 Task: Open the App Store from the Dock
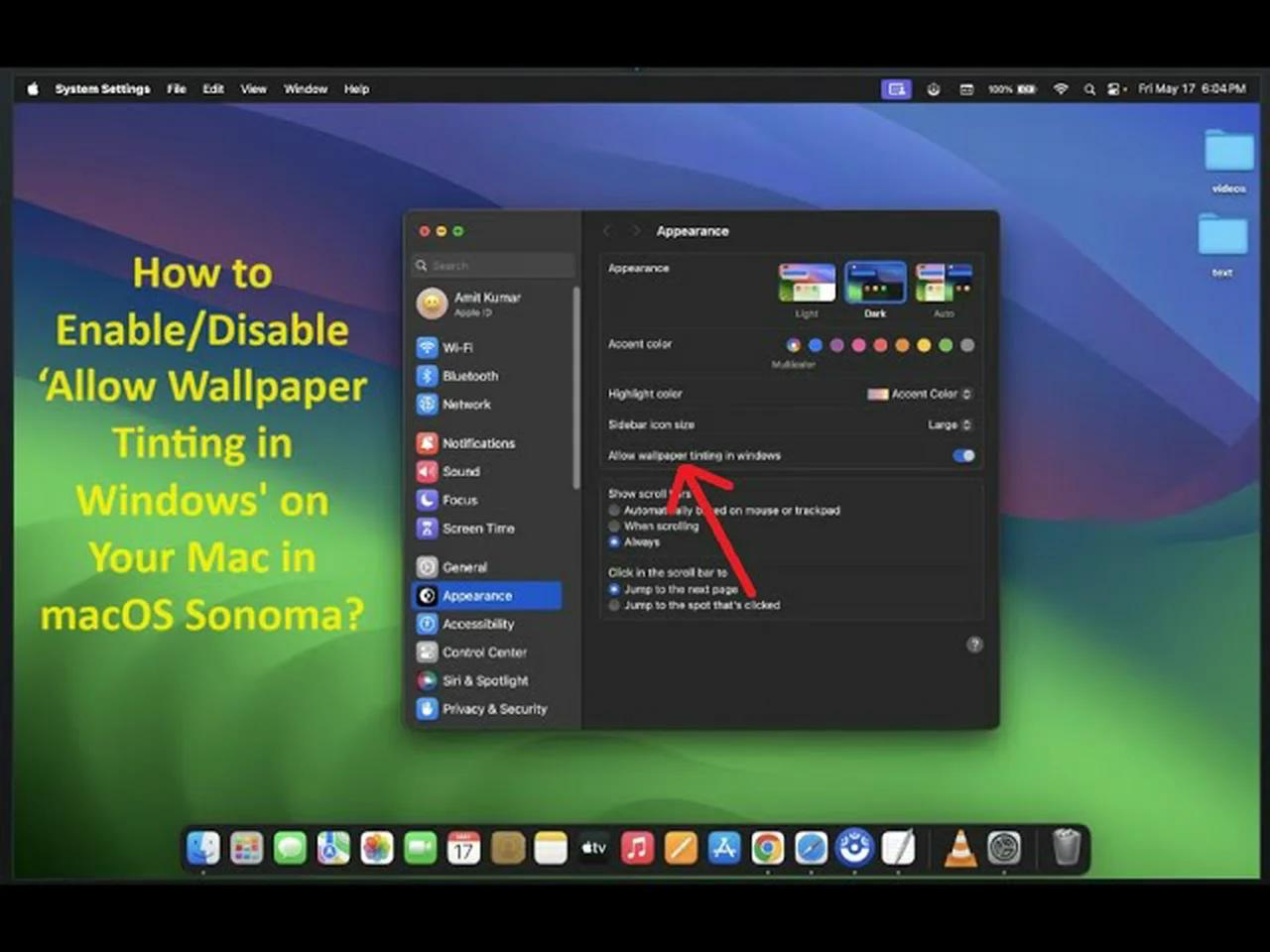(724, 848)
